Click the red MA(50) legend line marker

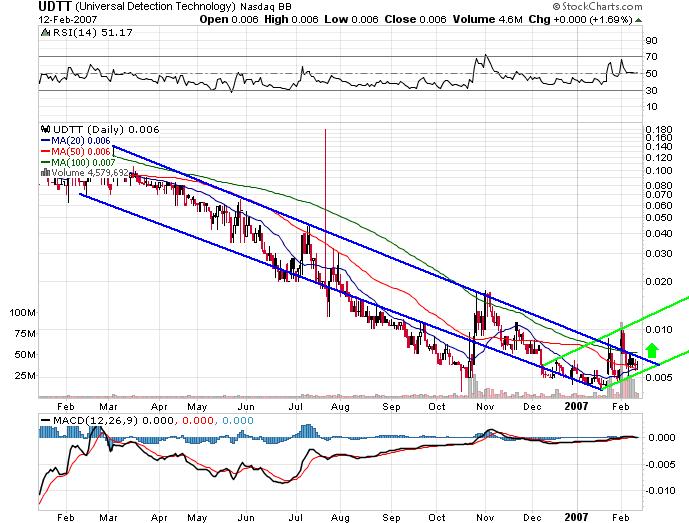(46, 152)
